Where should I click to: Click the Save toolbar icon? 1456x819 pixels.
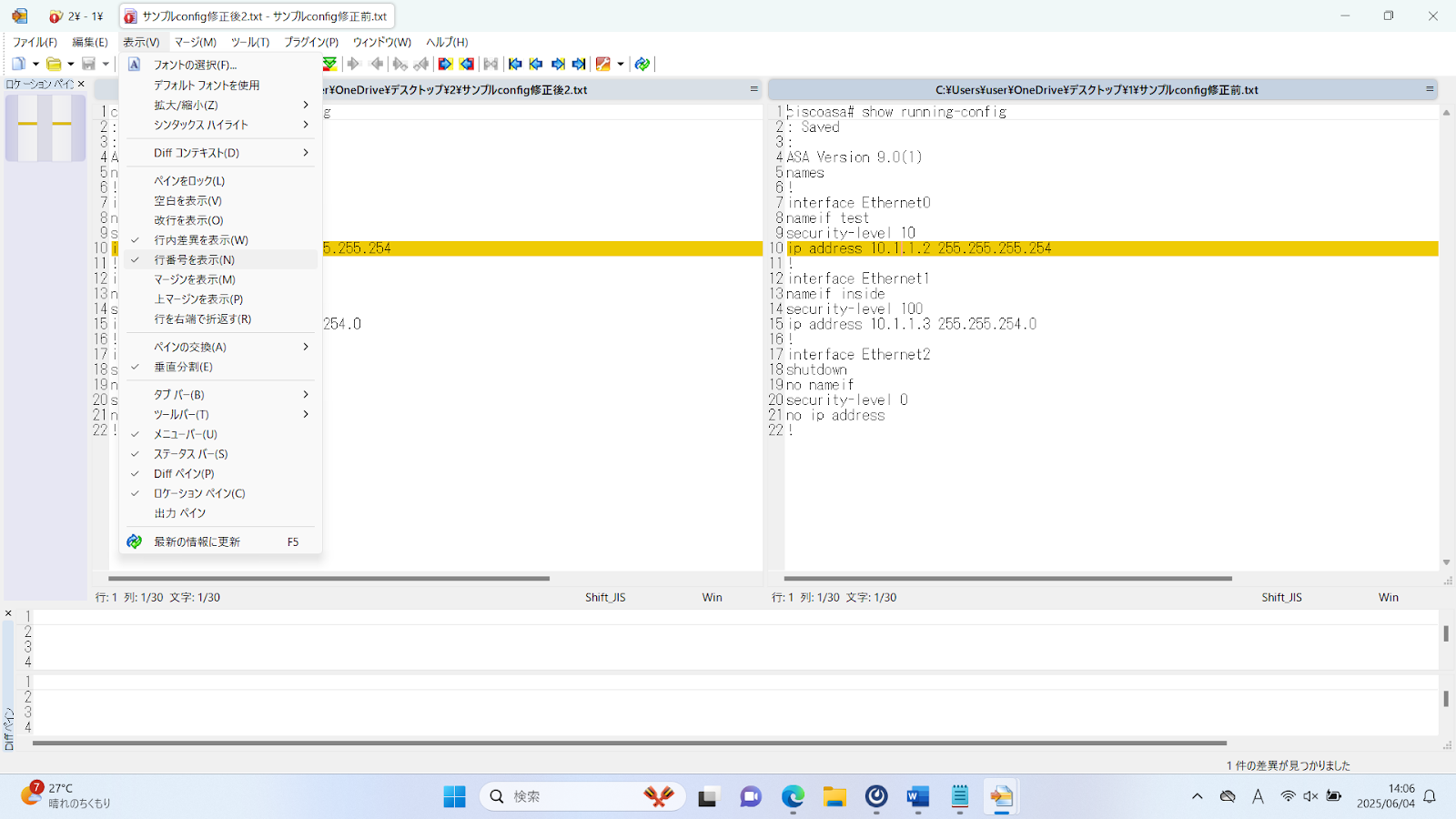(88, 64)
